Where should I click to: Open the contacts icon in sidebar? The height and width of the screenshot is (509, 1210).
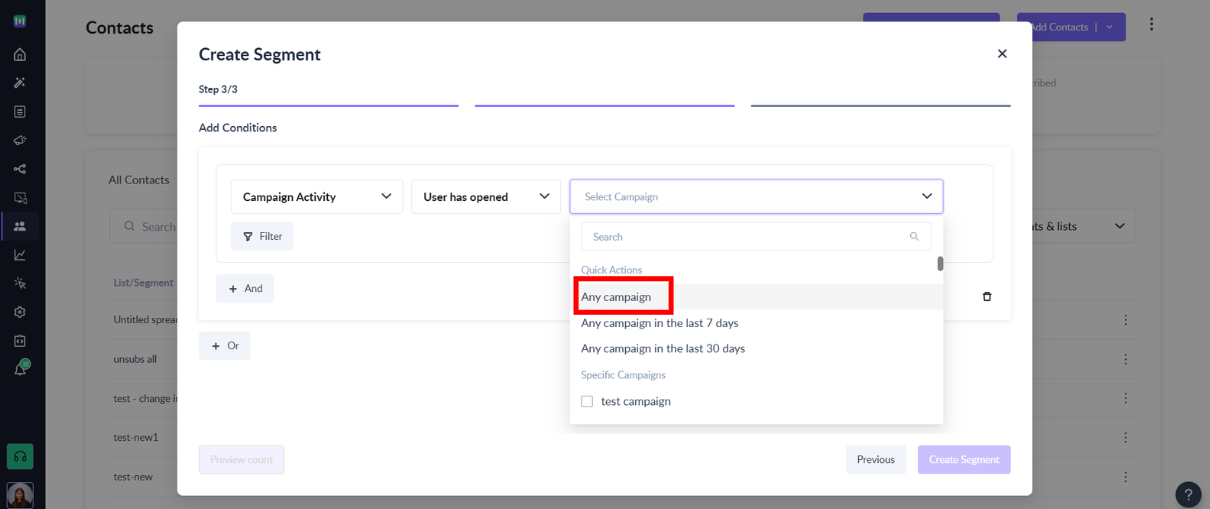(x=20, y=226)
